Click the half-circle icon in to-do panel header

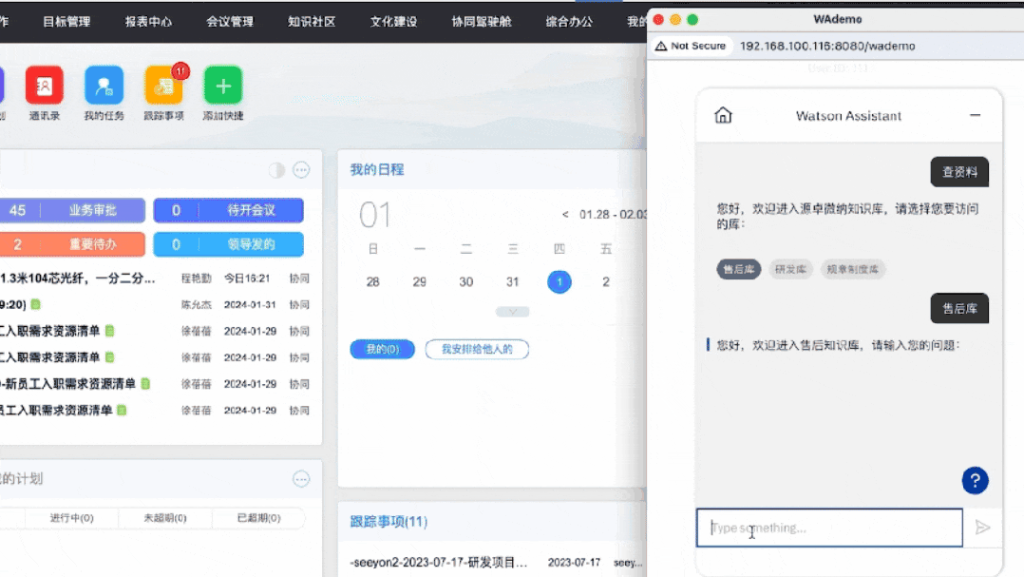[277, 170]
